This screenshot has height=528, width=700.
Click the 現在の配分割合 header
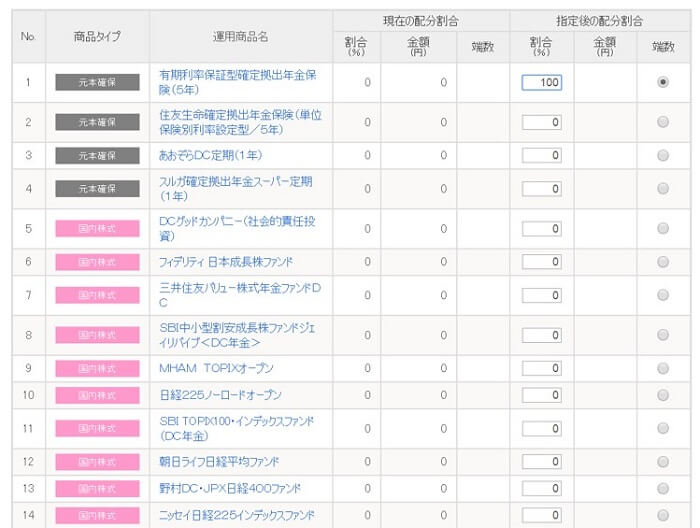421,21
